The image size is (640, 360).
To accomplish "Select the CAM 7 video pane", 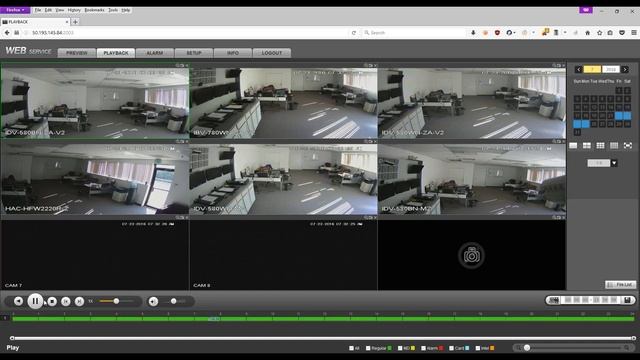I will click(x=95, y=255).
